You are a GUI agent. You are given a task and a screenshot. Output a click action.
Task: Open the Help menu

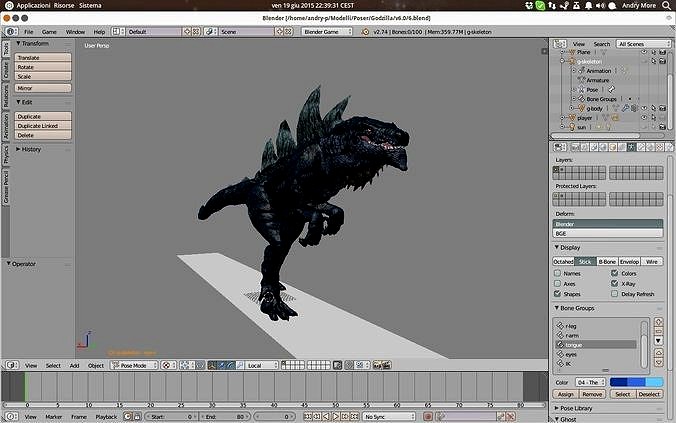tap(99, 31)
